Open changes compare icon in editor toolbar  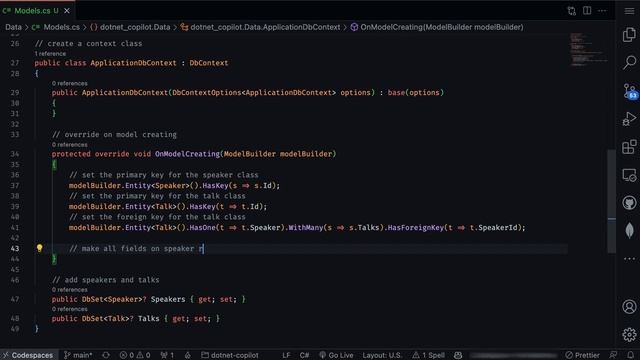pos(571,11)
